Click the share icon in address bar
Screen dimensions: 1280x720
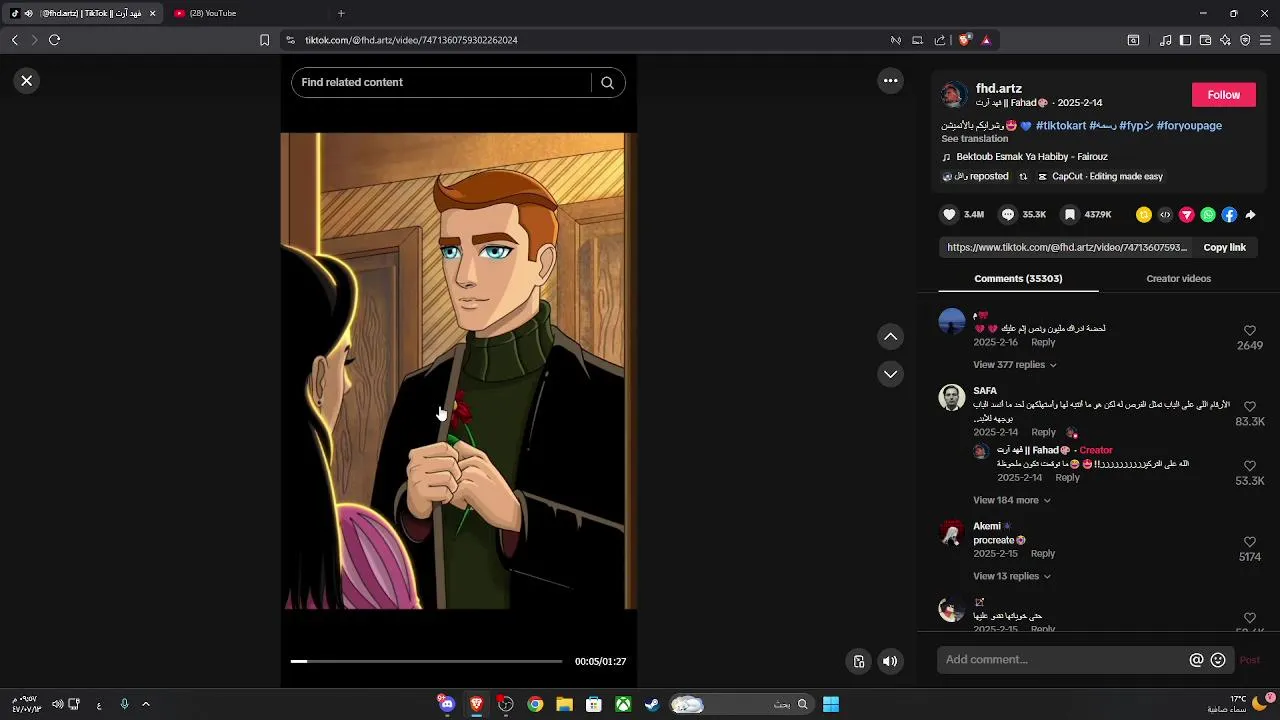pyautogui.click(x=940, y=40)
